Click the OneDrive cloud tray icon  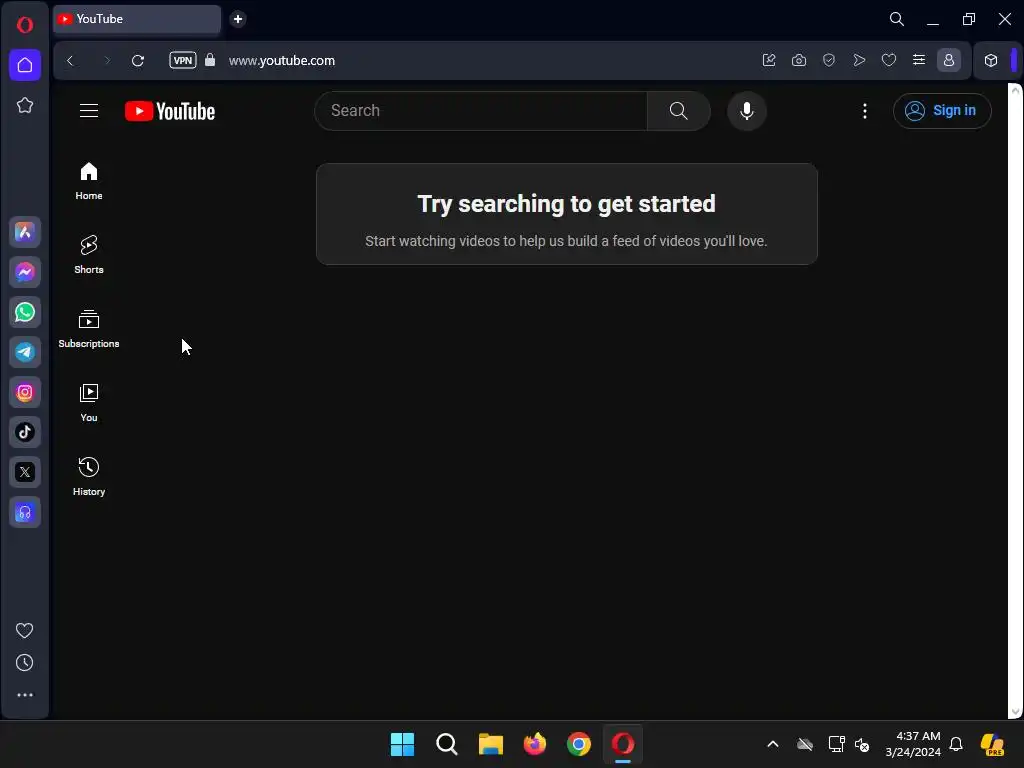pyautogui.click(x=805, y=744)
